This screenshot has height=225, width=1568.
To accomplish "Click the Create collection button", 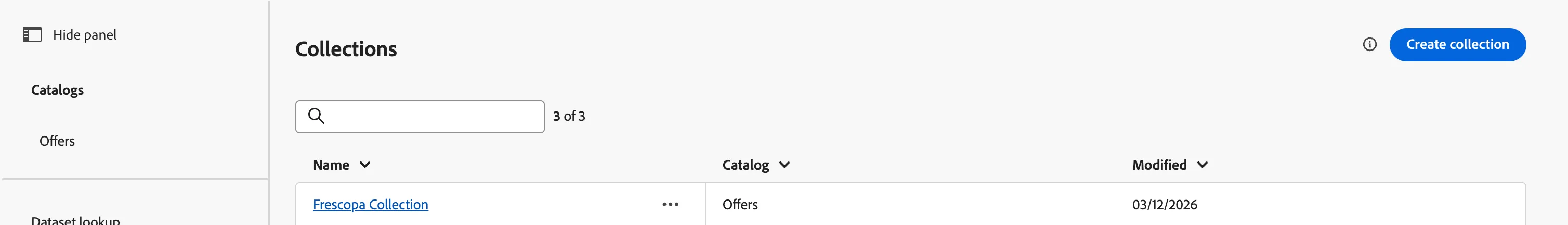I will coord(1457,44).
